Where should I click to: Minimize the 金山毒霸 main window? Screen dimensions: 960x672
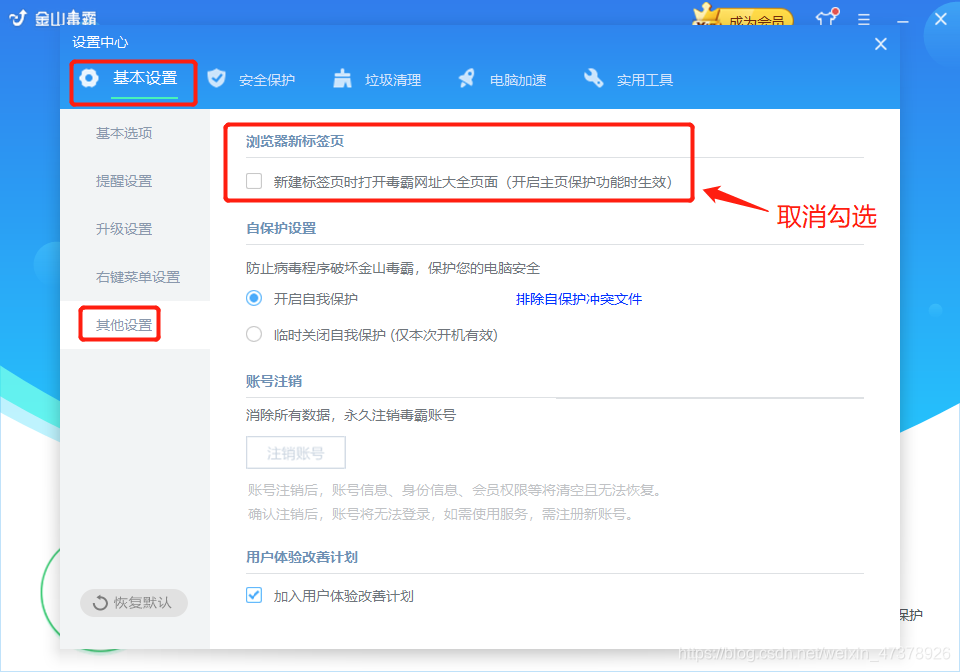pos(902,21)
